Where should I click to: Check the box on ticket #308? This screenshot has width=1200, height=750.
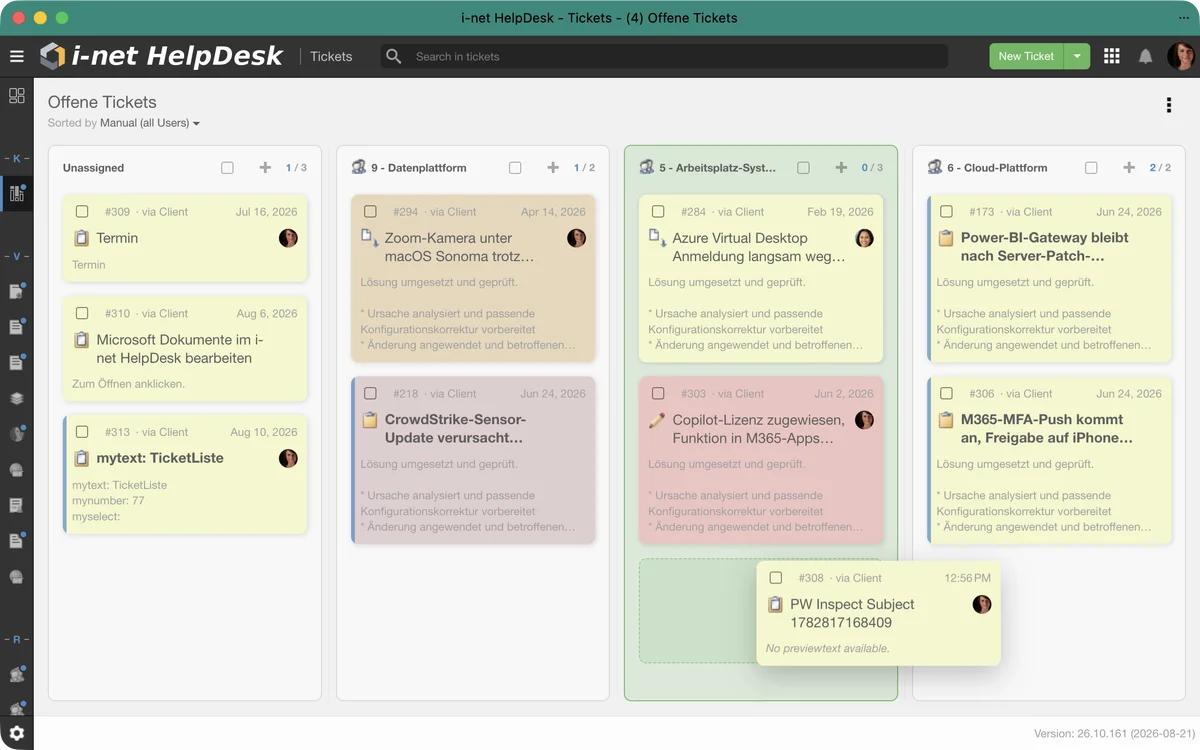tap(776, 578)
